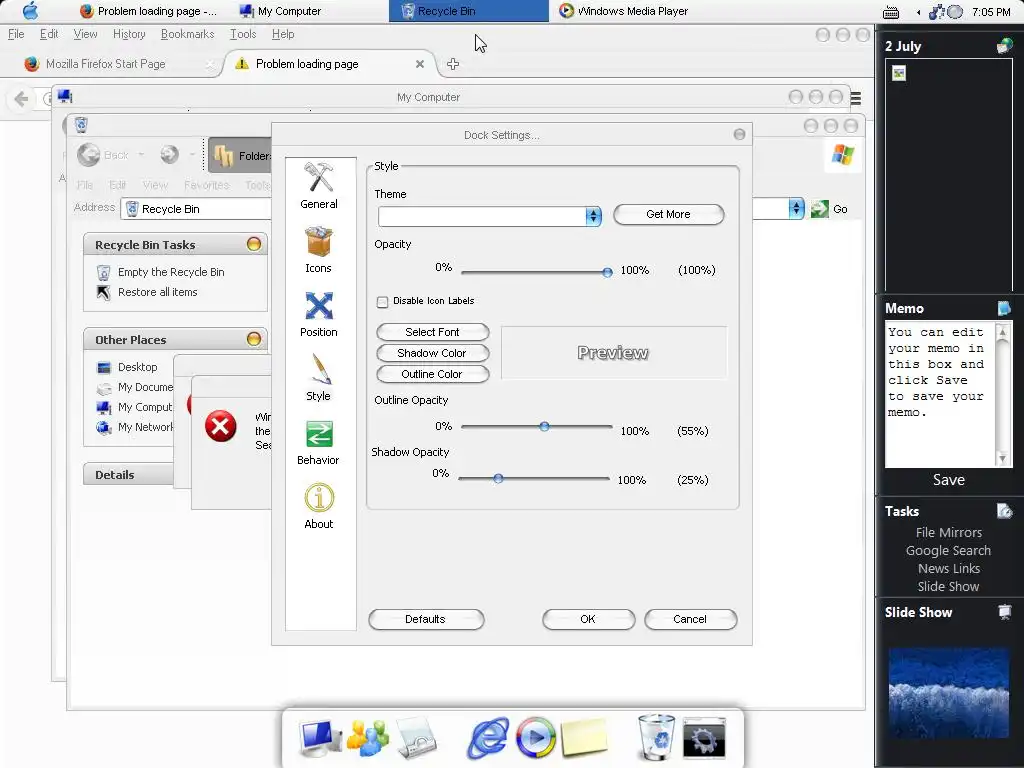
Task: Click the Slide Show thumbnail image
Action: (x=949, y=692)
